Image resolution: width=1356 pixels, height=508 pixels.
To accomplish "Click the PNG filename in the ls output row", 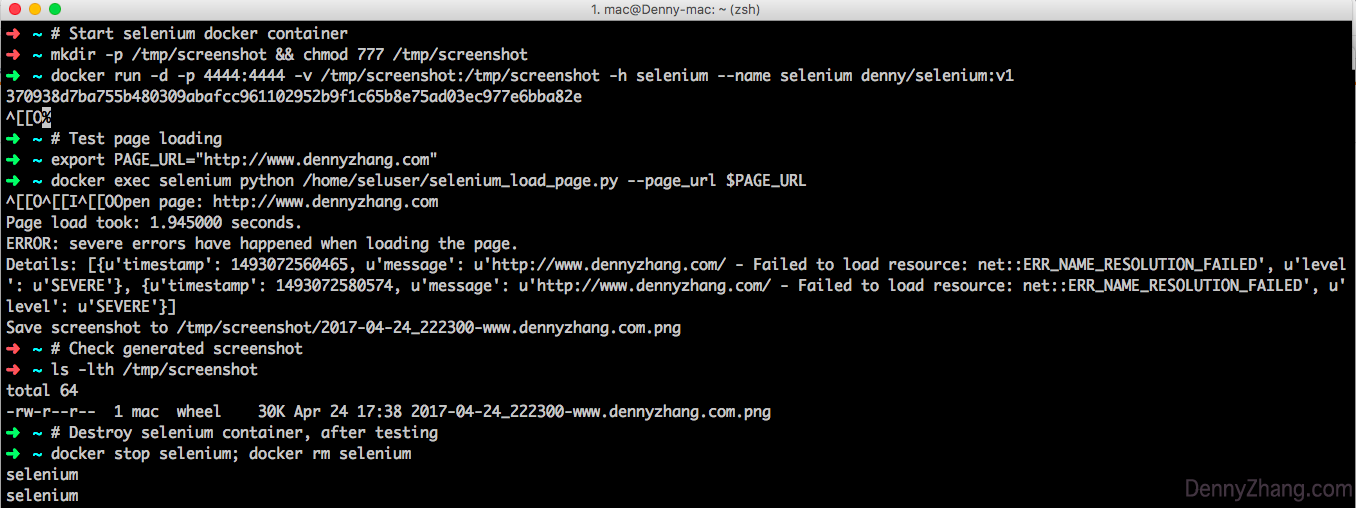I will 590,412.
